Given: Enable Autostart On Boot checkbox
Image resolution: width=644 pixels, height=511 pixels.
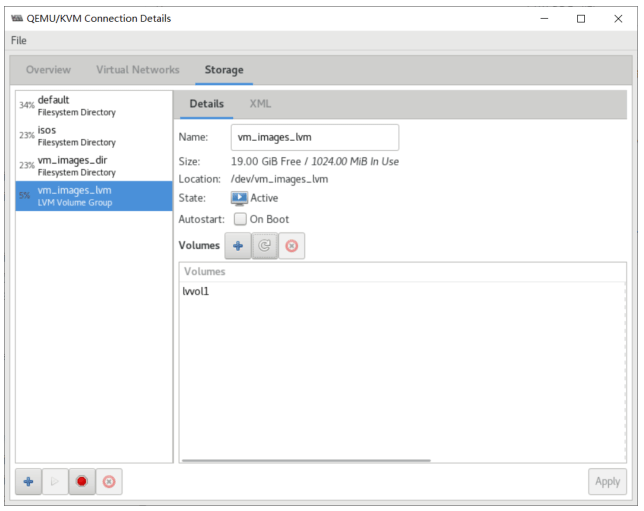Looking at the screenshot, I should coord(240,219).
